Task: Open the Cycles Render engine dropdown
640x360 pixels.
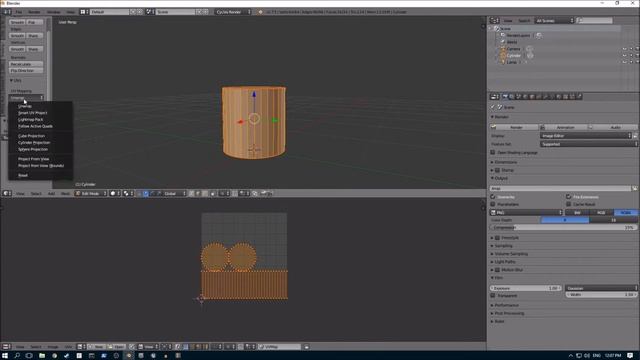Action: pos(233,12)
